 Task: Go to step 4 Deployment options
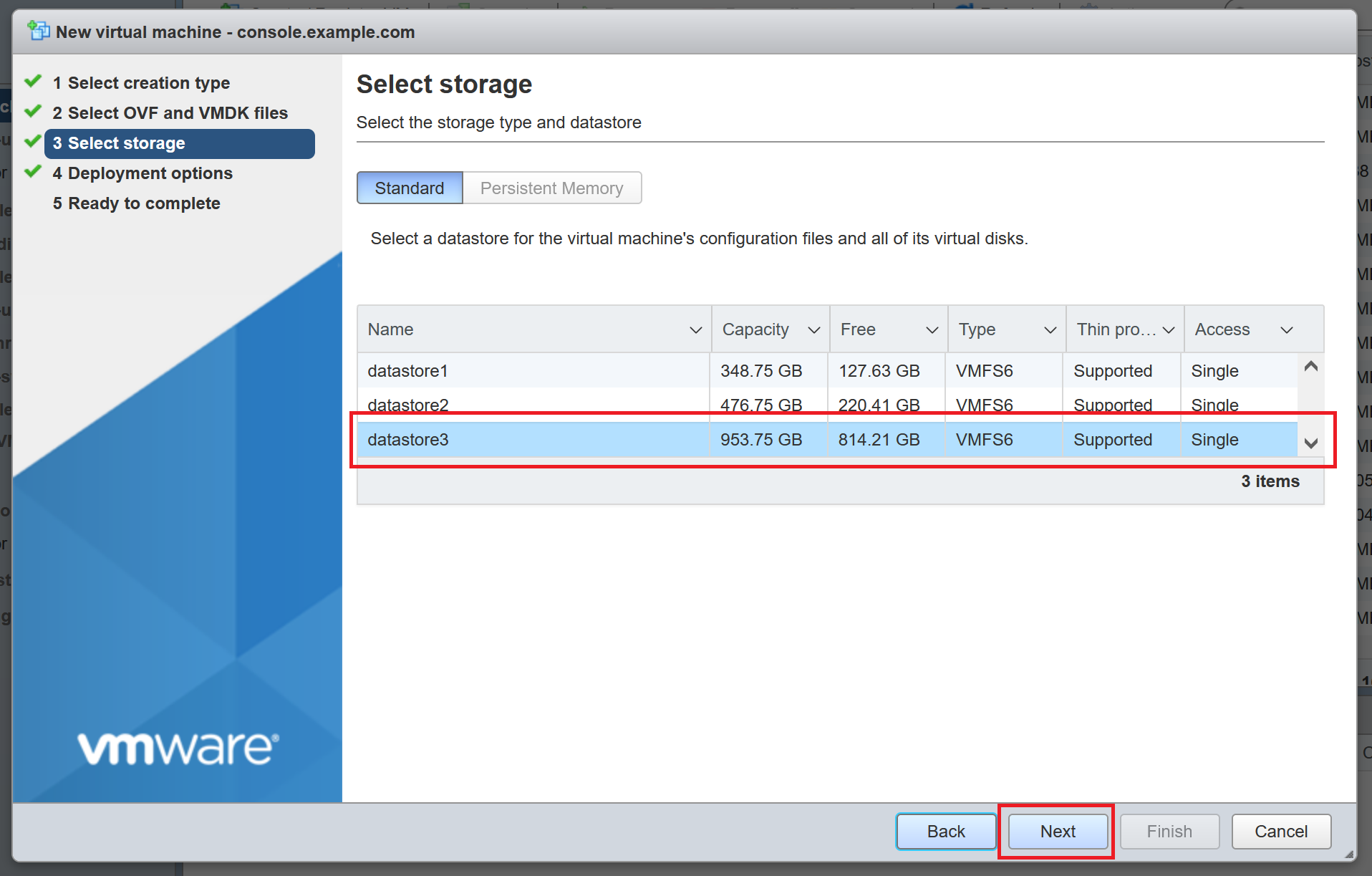coord(142,173)
